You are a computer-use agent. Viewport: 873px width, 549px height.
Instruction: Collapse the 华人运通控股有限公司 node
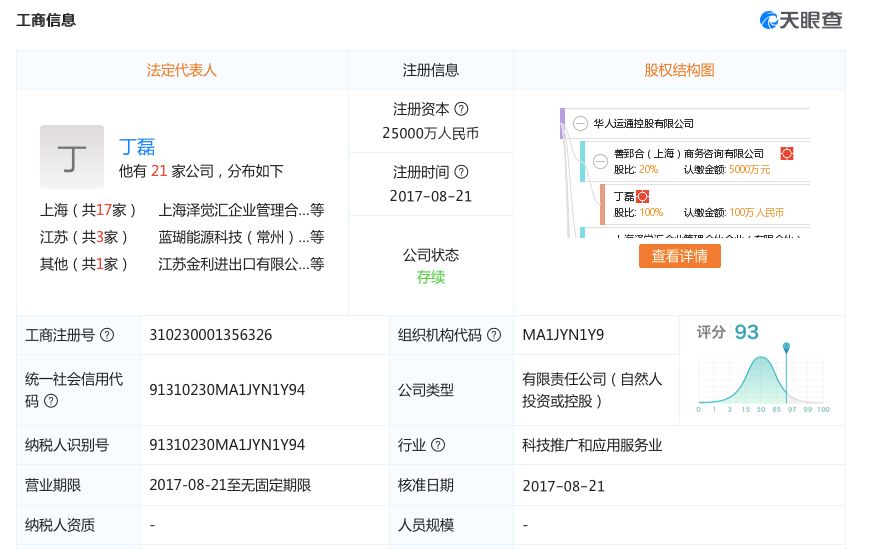click(580, 123)
